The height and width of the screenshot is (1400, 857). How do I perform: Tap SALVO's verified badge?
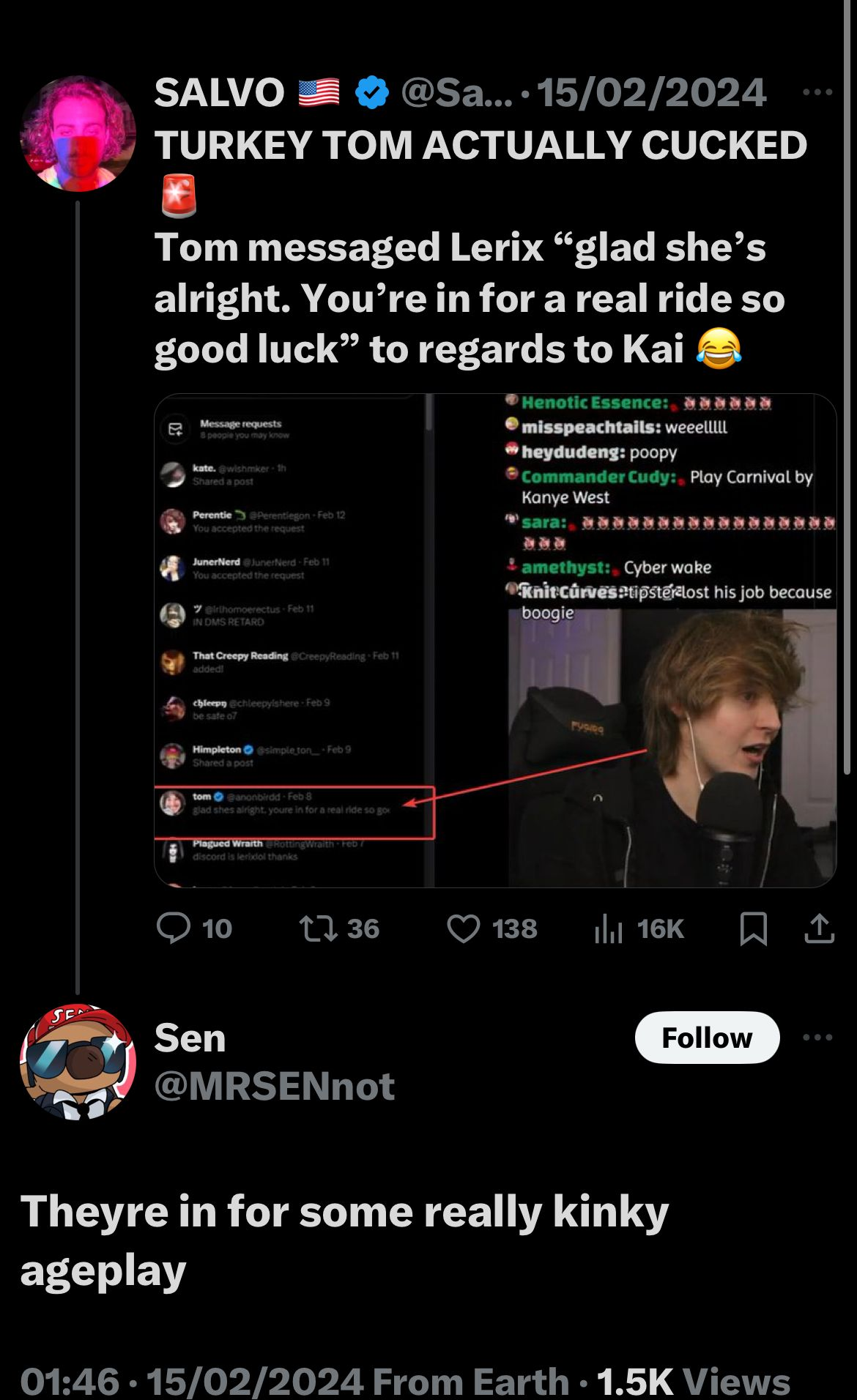coord(372,92)
